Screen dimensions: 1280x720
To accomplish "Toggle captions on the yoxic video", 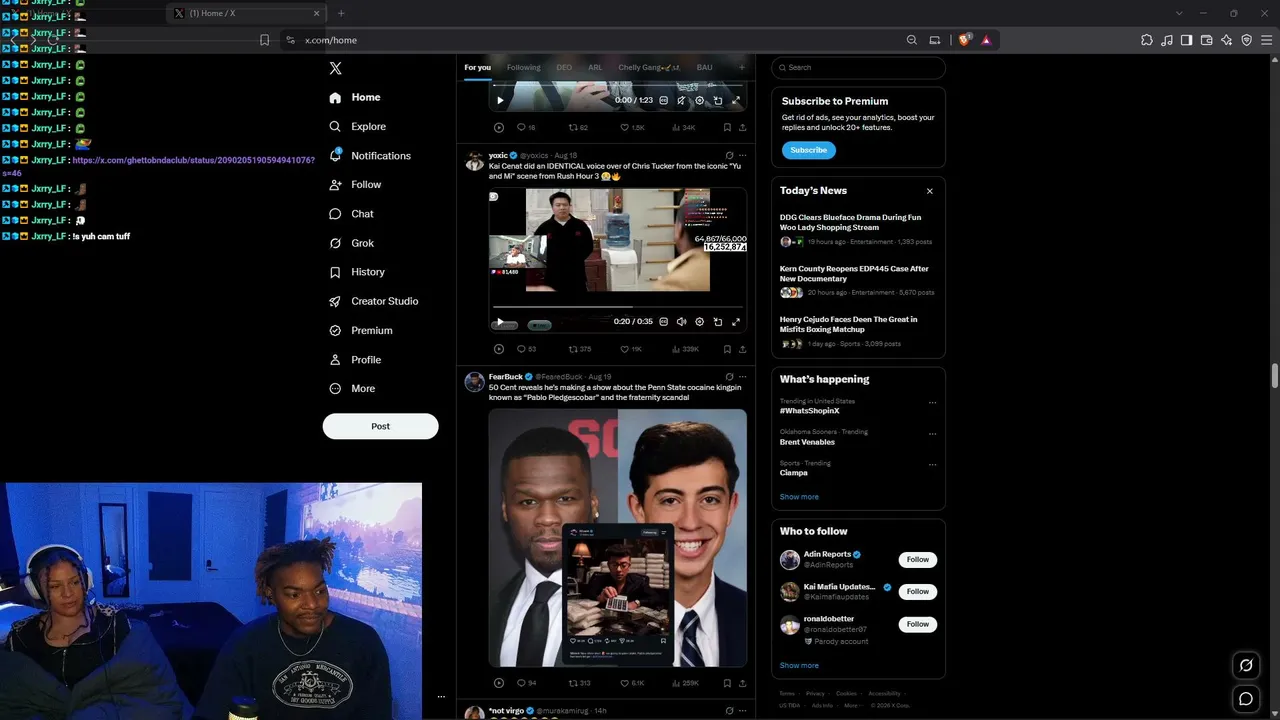I will (663, 322).
